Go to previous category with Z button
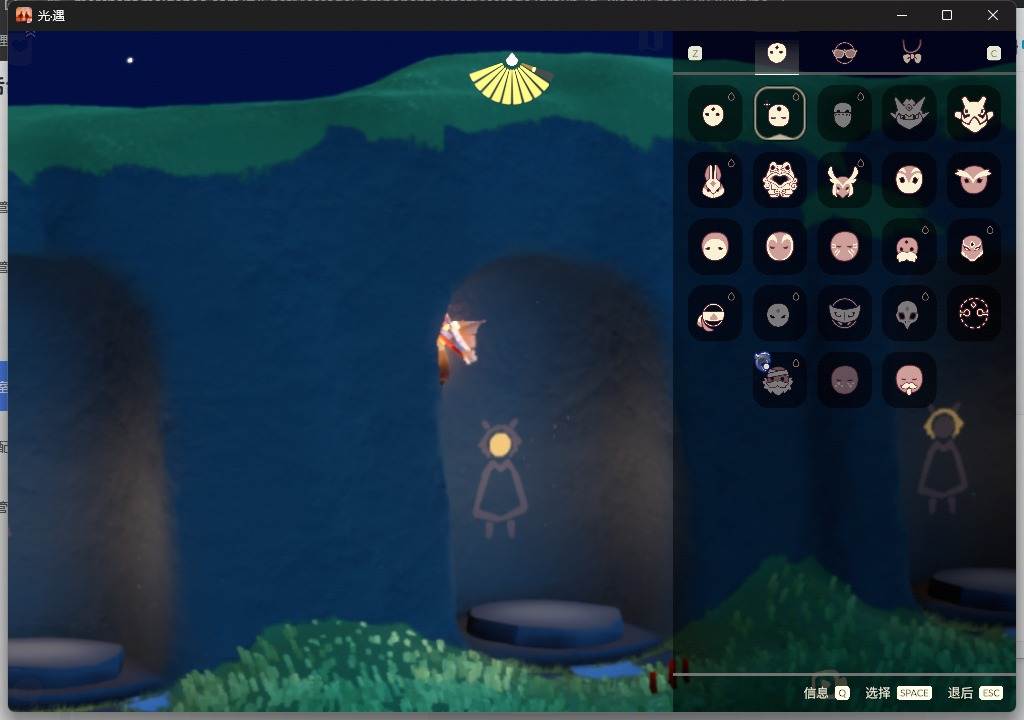 click(695, 54)
